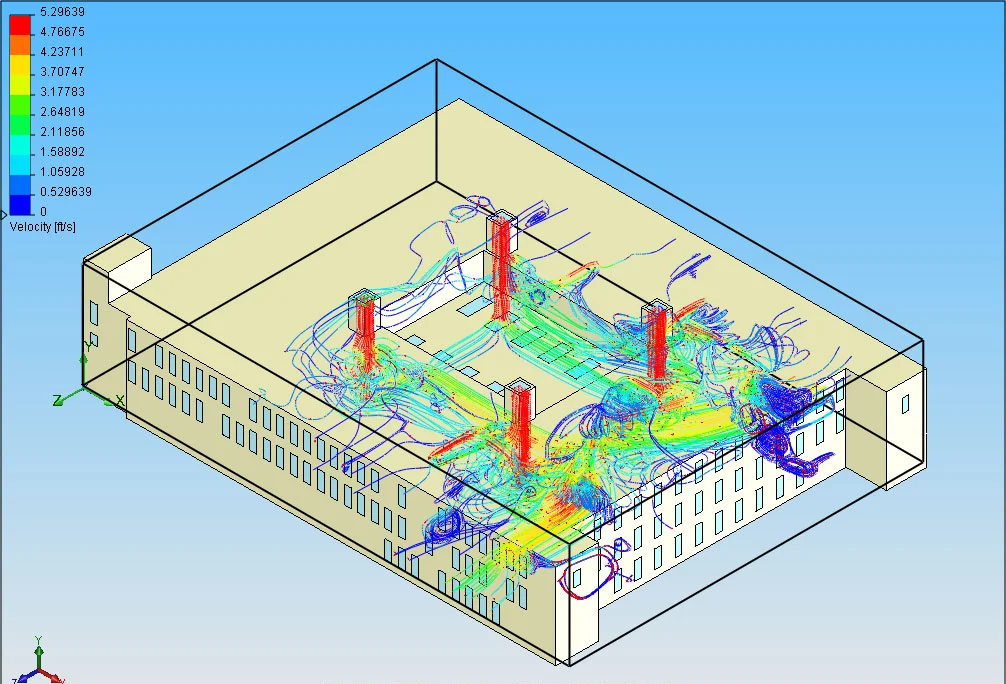
Task: Click legend maximum value 5.29639
Action: click(62, 12)
